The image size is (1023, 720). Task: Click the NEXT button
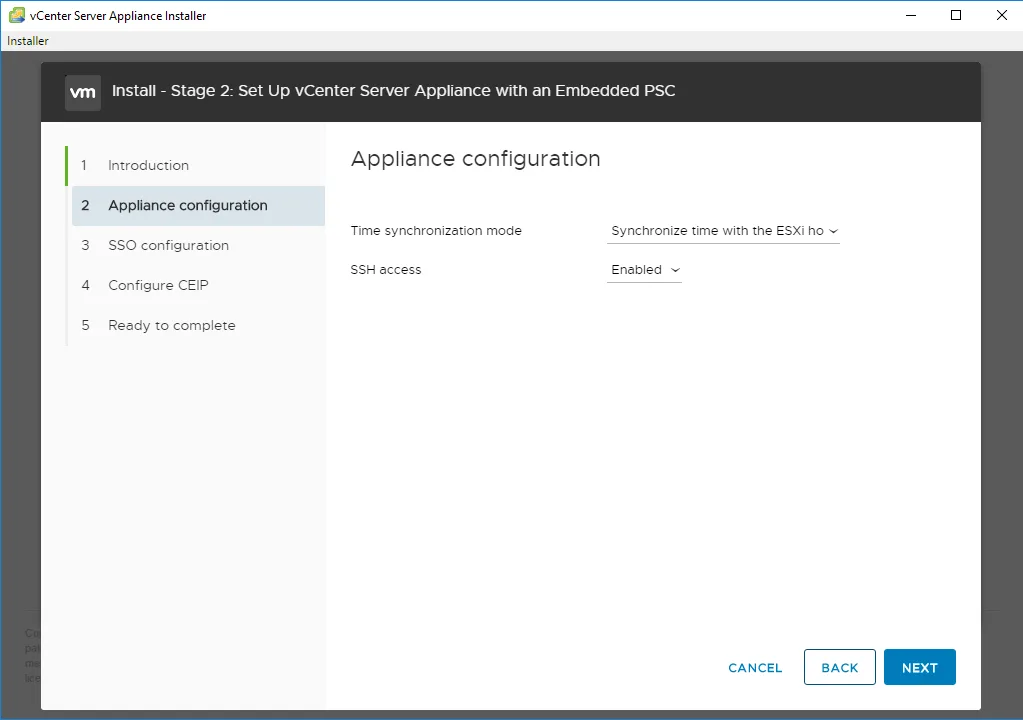tap(920, 667)
